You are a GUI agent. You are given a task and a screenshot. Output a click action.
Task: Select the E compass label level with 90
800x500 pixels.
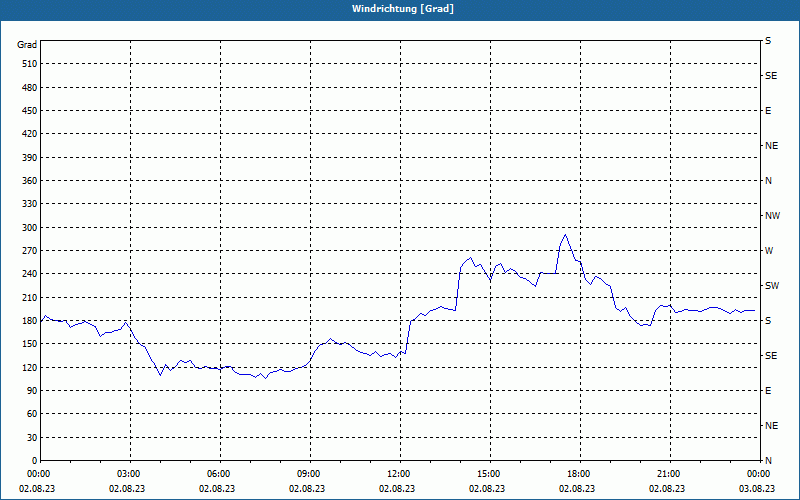pos(768,391)
